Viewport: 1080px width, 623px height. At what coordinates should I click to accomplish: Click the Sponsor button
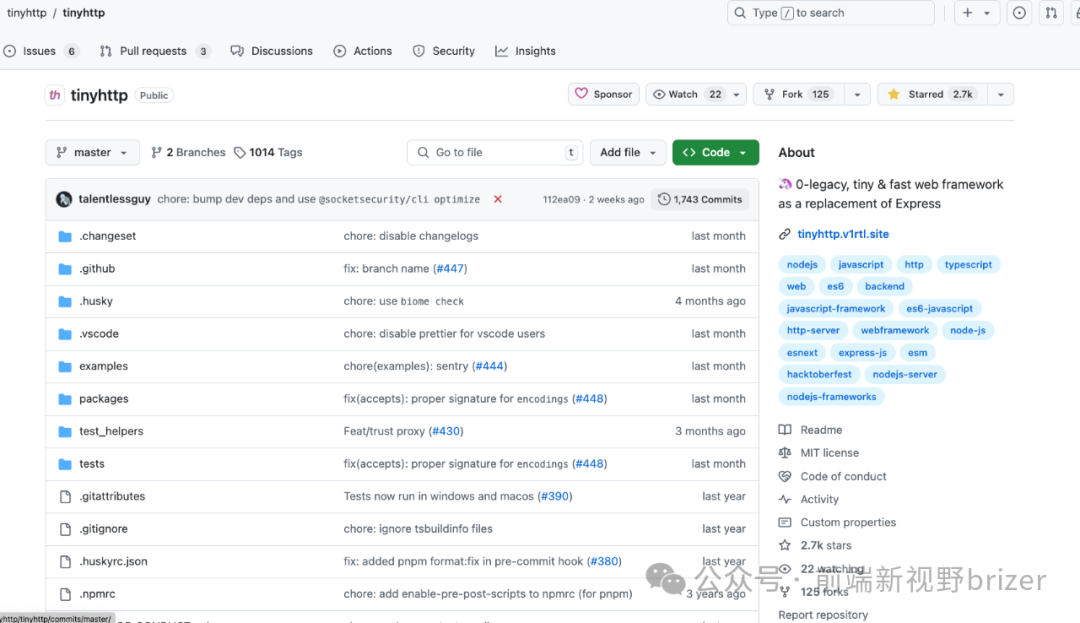(603, 94)
